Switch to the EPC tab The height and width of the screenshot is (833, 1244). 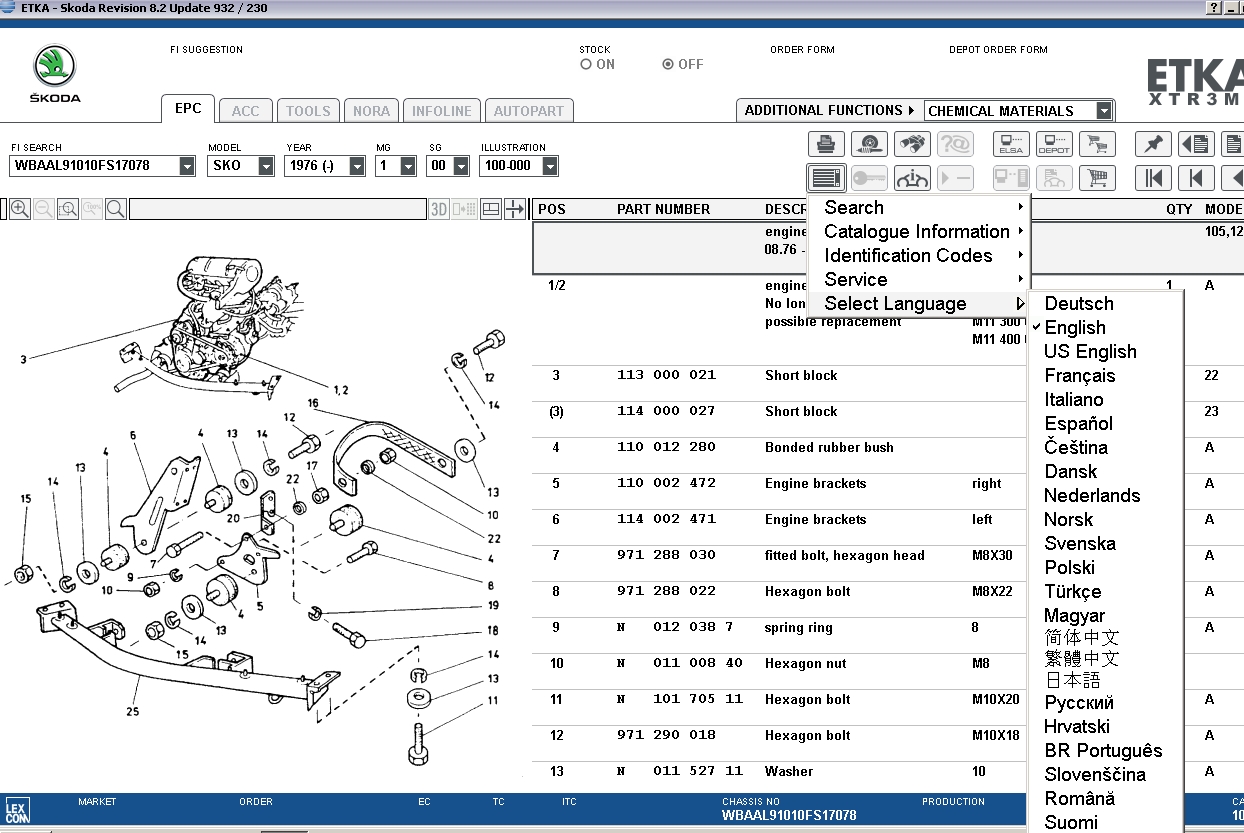188,109
